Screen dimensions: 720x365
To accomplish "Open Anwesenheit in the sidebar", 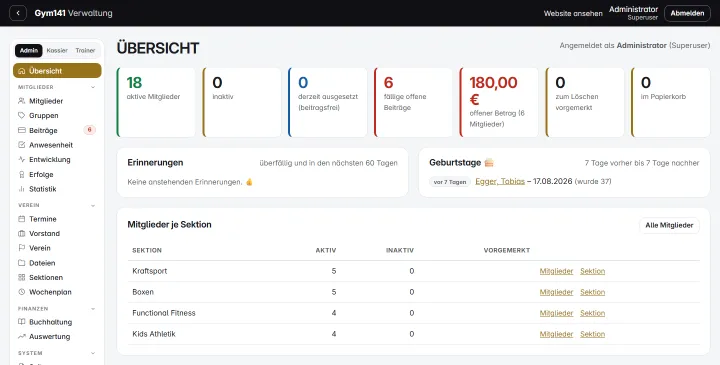I will (x=57, y=145).
